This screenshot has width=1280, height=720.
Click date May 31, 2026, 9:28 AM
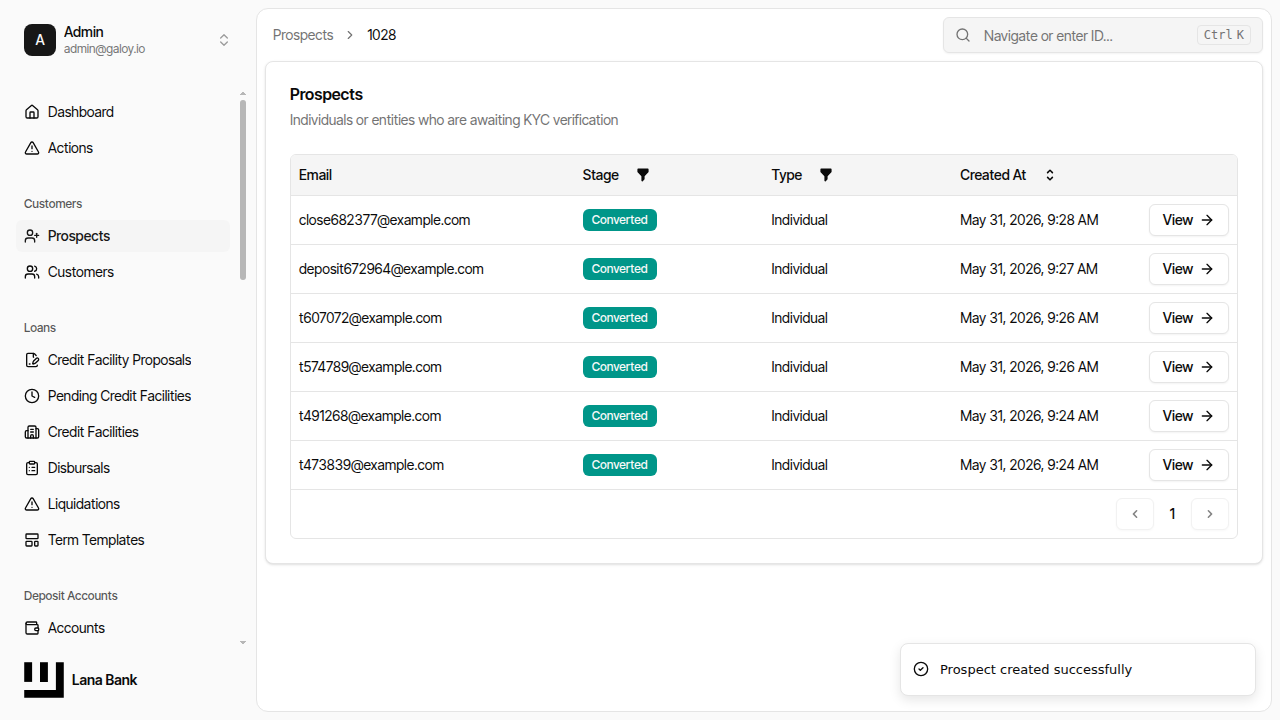point(1029,220)
